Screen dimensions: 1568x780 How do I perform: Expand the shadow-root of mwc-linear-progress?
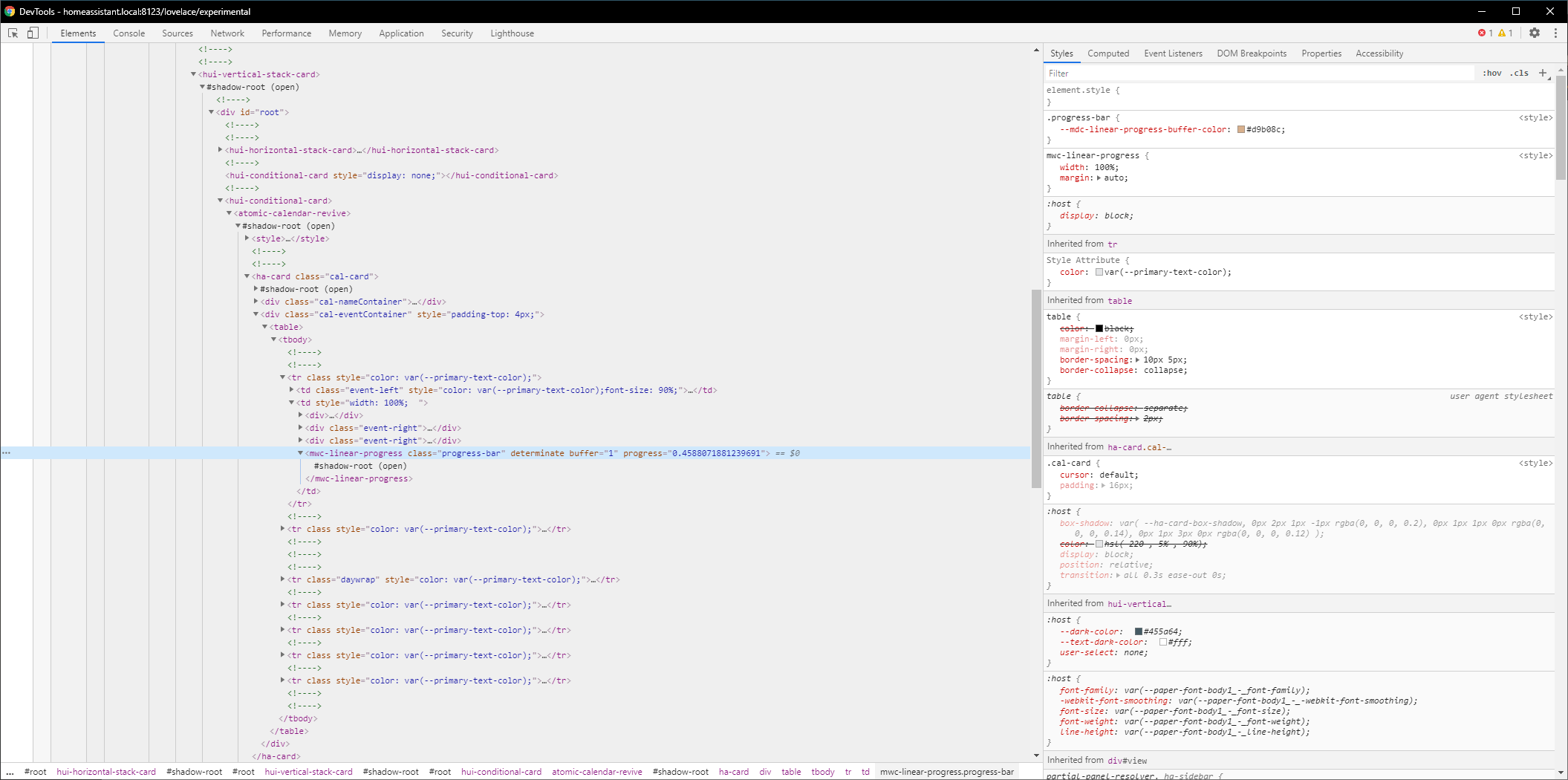tap(360, 466)
